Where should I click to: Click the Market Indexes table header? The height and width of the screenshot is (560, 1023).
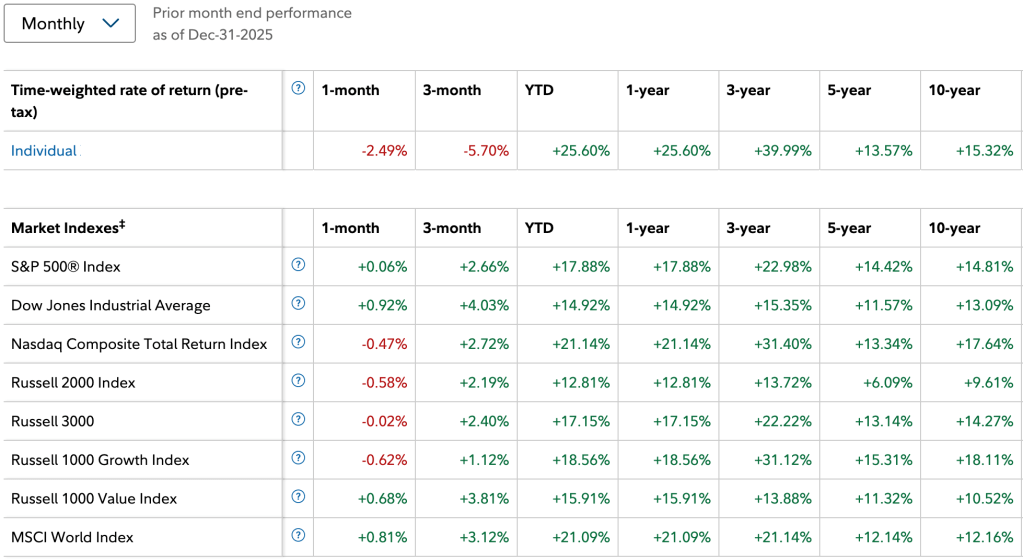click(x=68, y=228)
